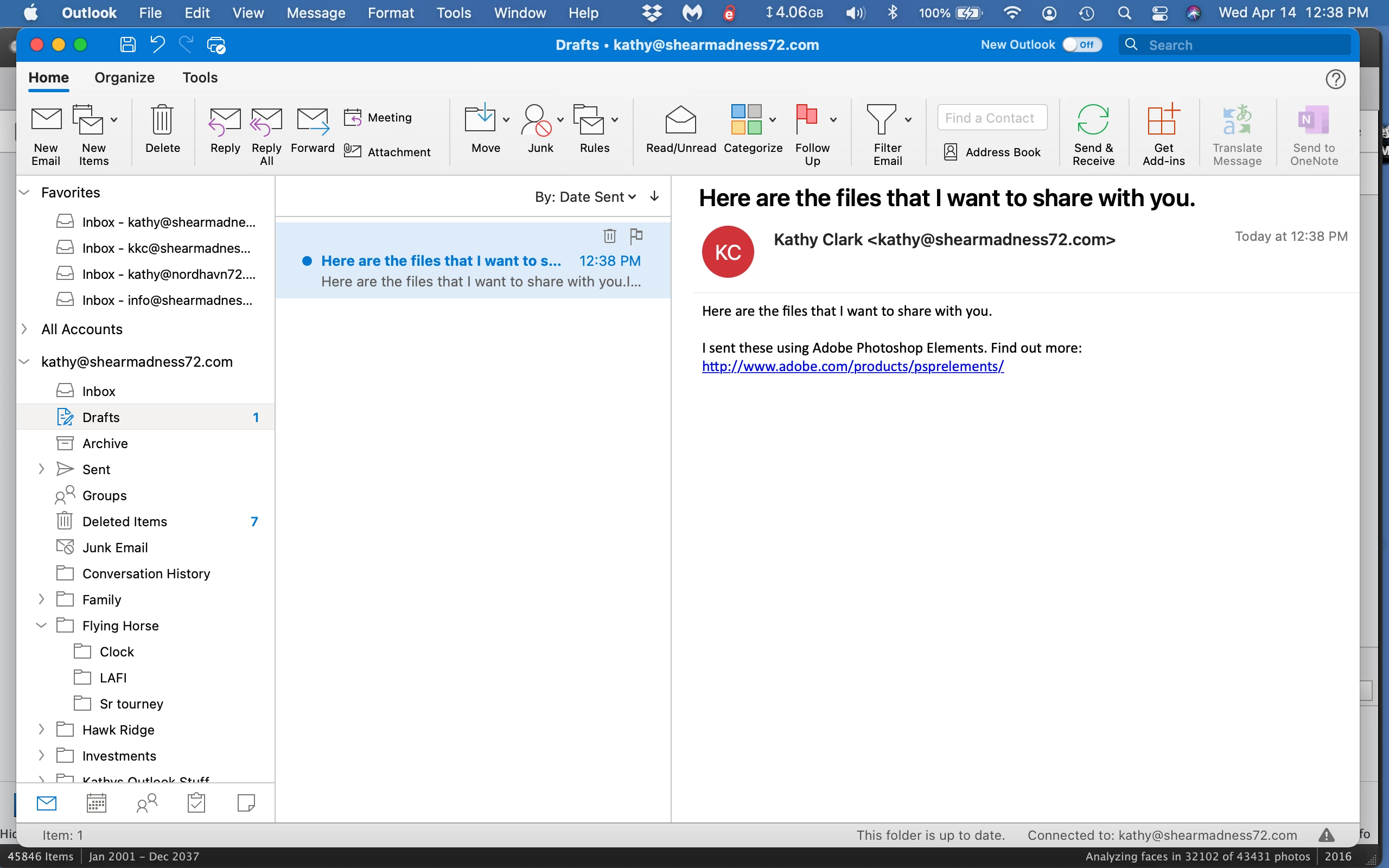The image size is (1389, 868).
Task: Open Get Add-ins from the ribbon
Action: tap(1163, 120)
